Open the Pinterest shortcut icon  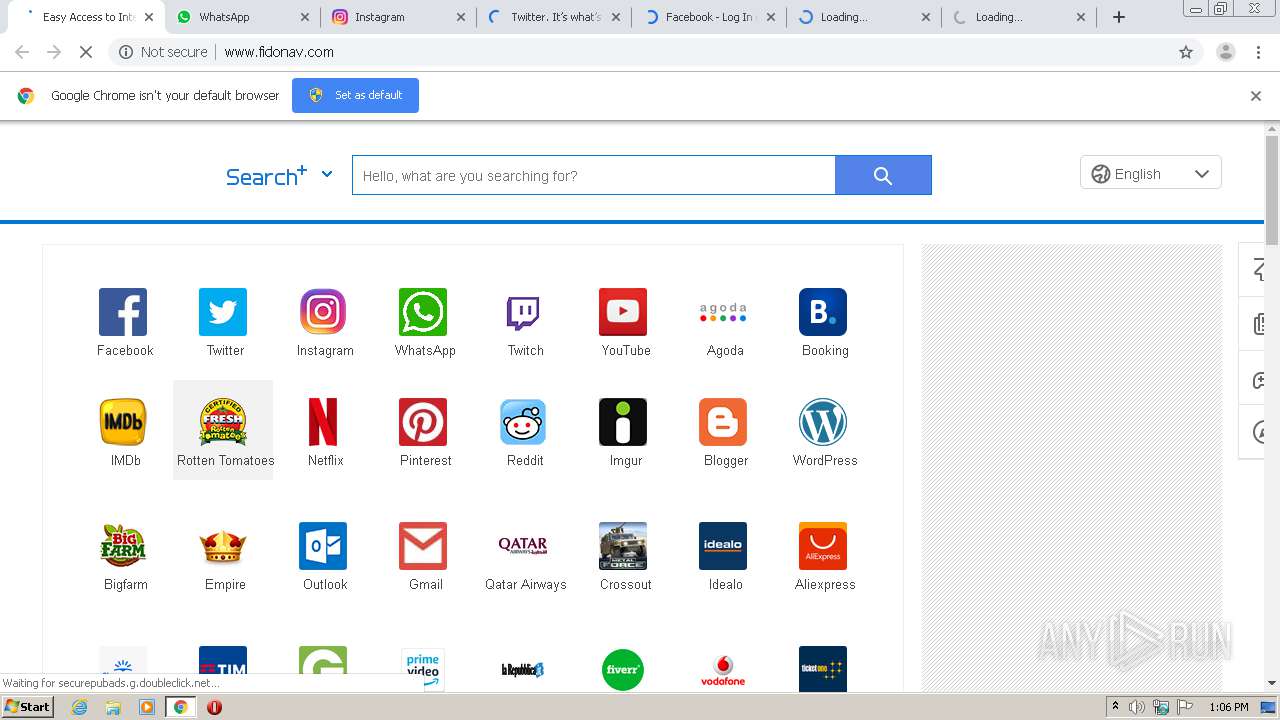pyautogui.click(x=423, y=422)
